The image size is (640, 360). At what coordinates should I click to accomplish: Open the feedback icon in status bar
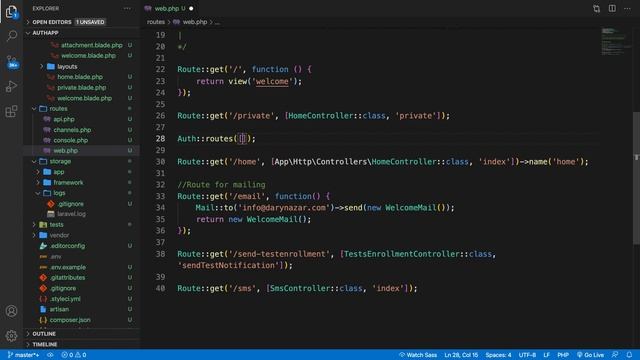pos(615,355)
